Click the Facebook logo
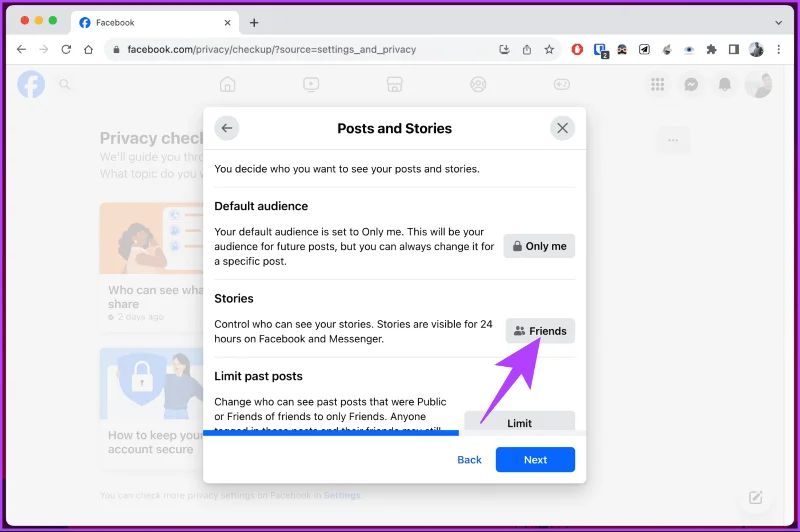The width and height of the screenshot is (800, 532). (31, 84)
